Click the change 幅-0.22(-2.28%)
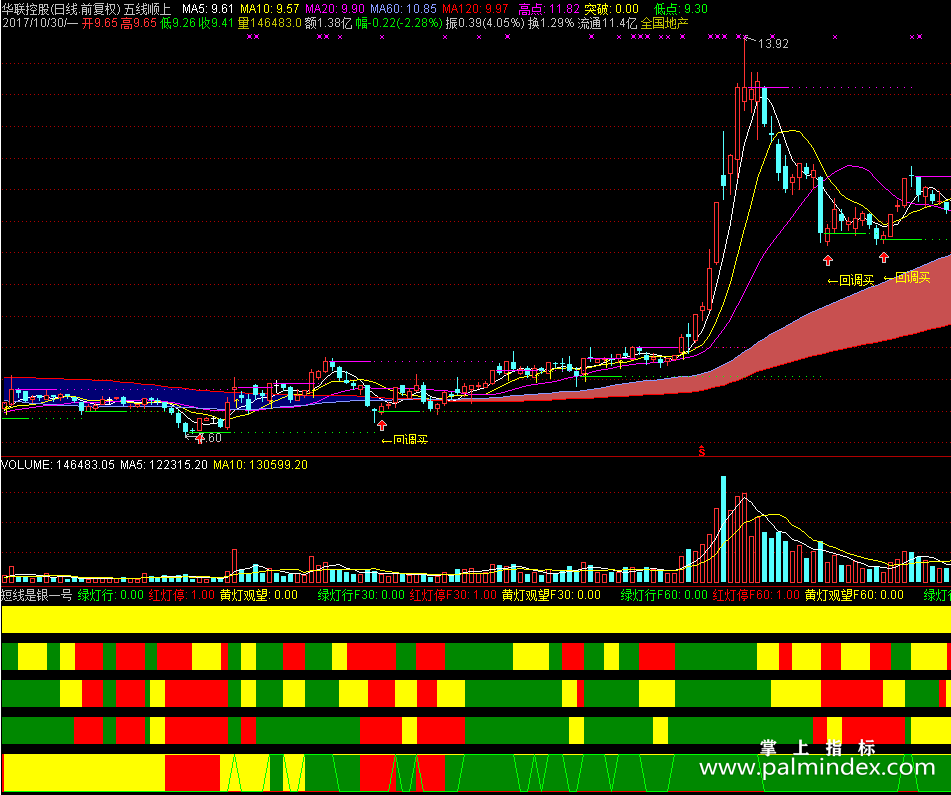 (399, 23)
